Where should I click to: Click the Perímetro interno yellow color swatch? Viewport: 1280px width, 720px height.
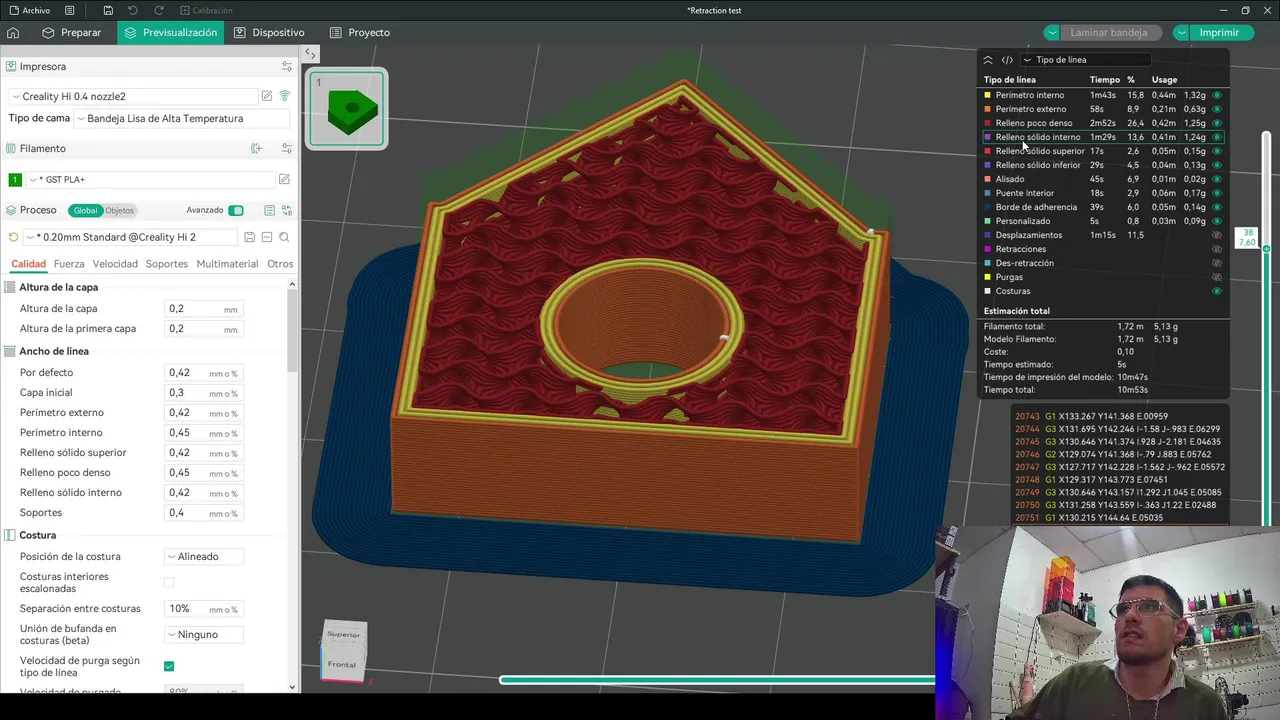(988, 95)
